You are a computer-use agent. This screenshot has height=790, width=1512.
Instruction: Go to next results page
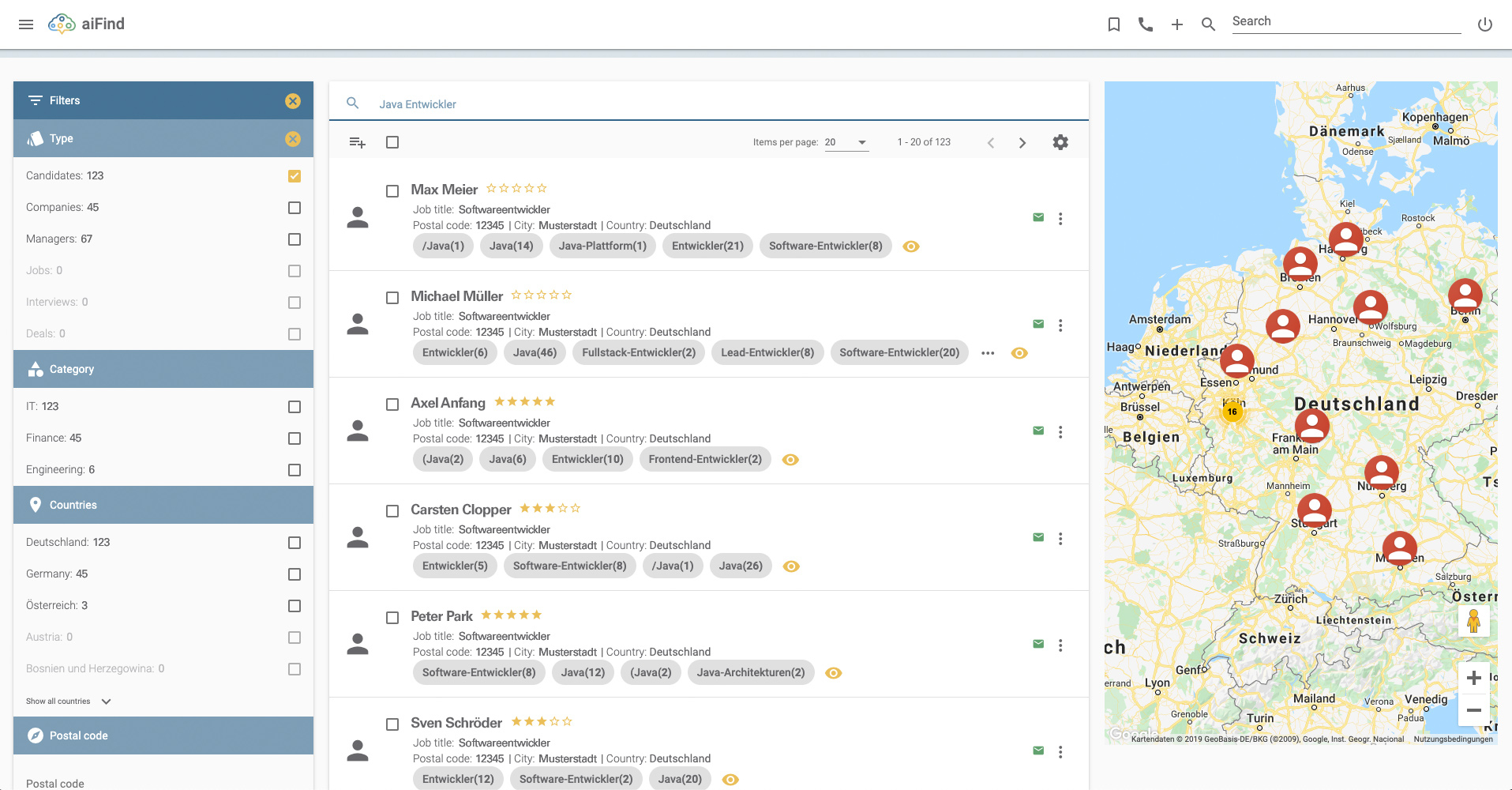pyautogui.click(x=1022, y=143)
